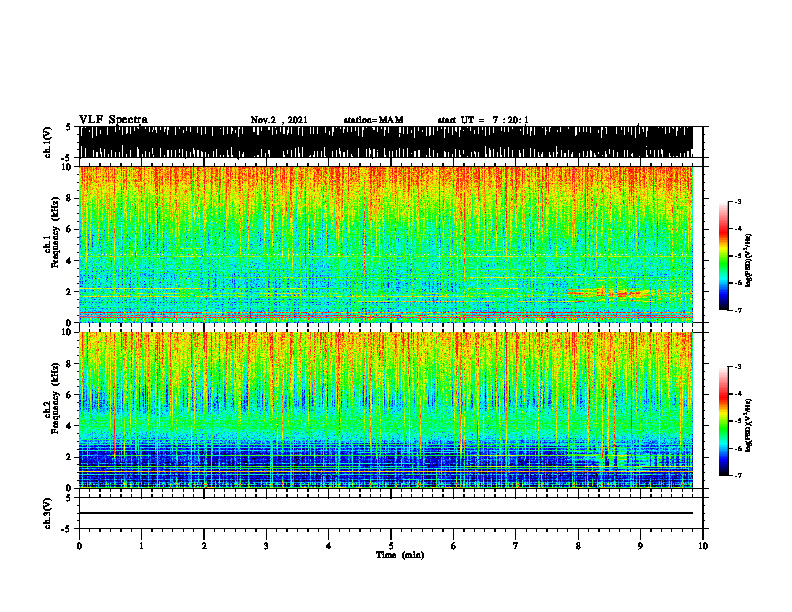The image size is (792, 612).
Task: Click the ch.1 spectrogram color scale bar
Action: [x=724, y=256]
